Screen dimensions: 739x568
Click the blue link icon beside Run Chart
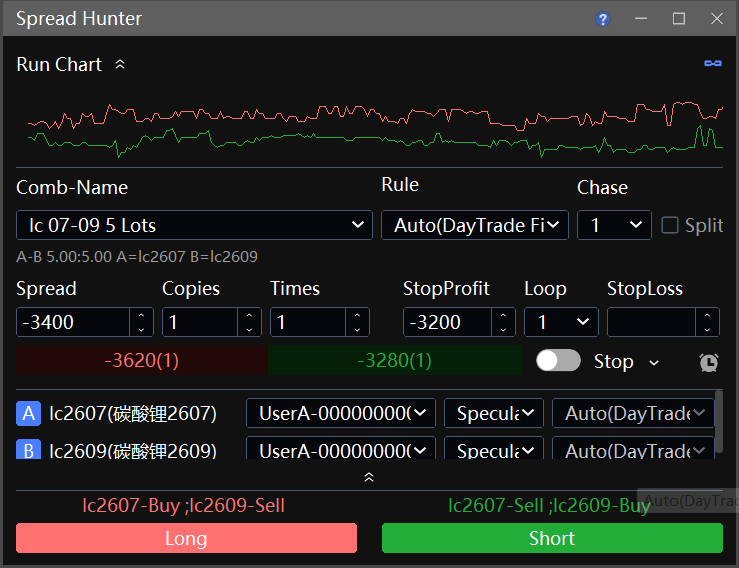pyautogui.click(x=713, y=63)
